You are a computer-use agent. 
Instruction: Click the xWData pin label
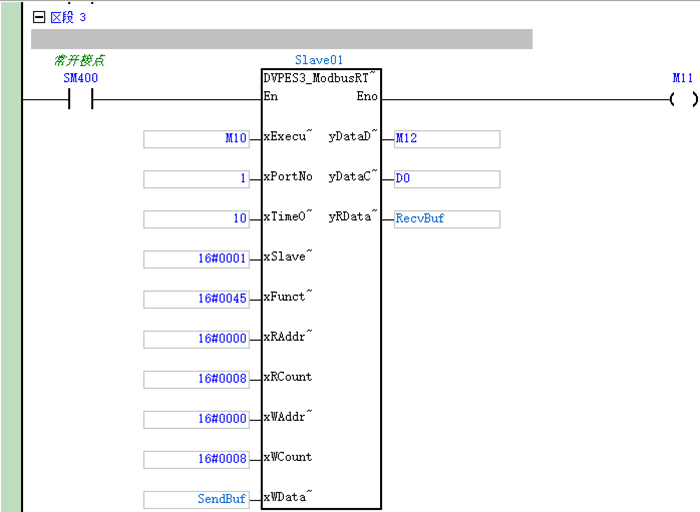click(288, 497)
